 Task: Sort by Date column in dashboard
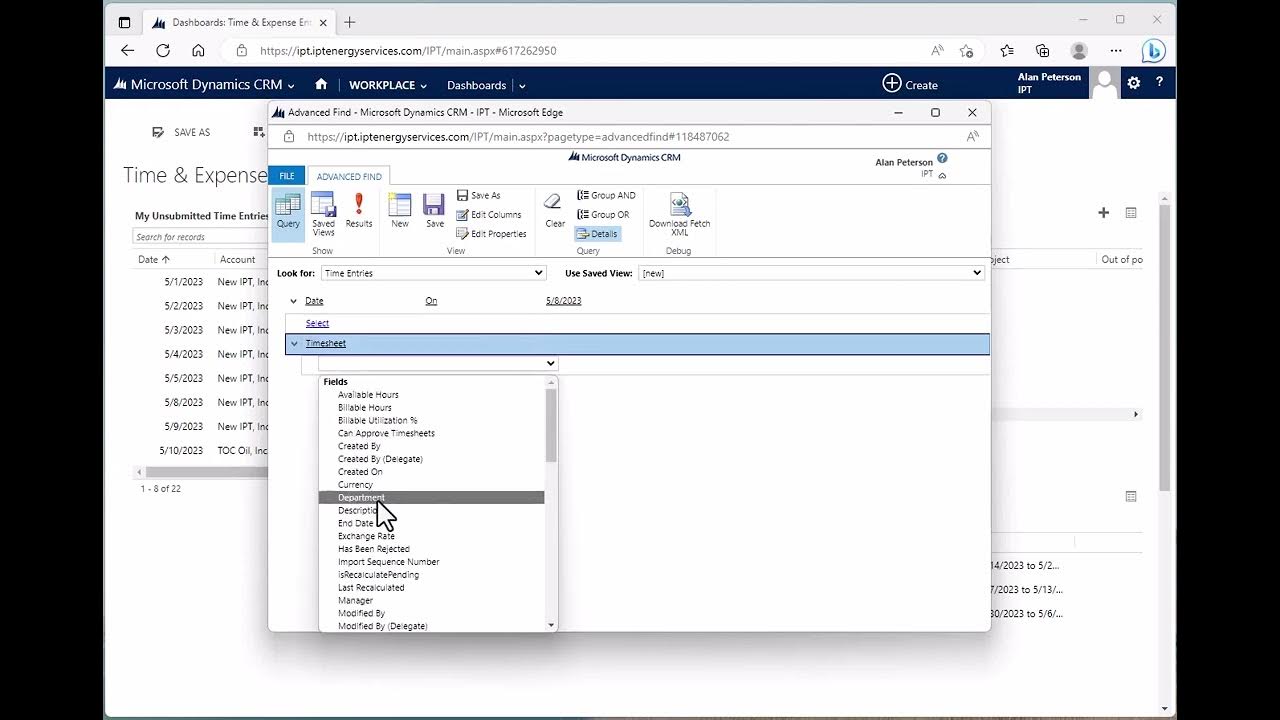point(154,259)
